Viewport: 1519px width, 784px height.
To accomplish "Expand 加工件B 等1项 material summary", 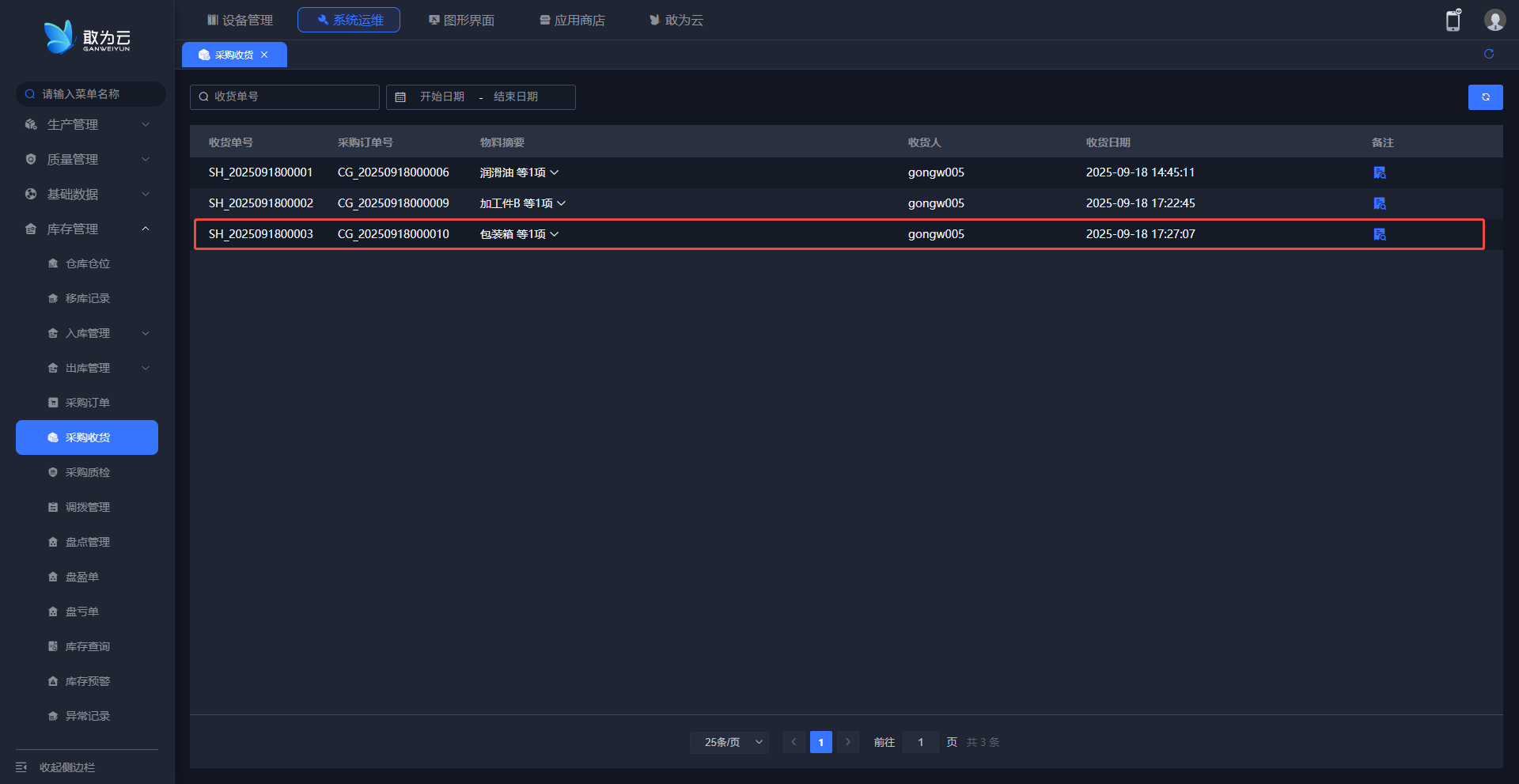I will [x=522, y=203].
